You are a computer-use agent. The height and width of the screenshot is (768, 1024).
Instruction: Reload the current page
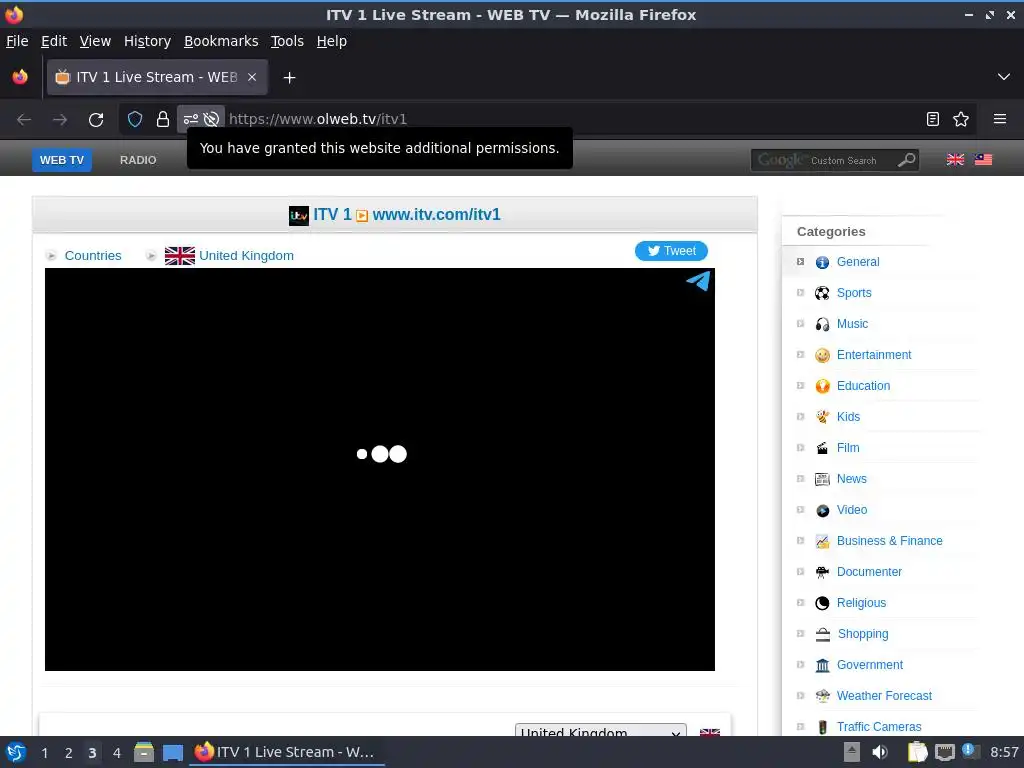point(96,120)
